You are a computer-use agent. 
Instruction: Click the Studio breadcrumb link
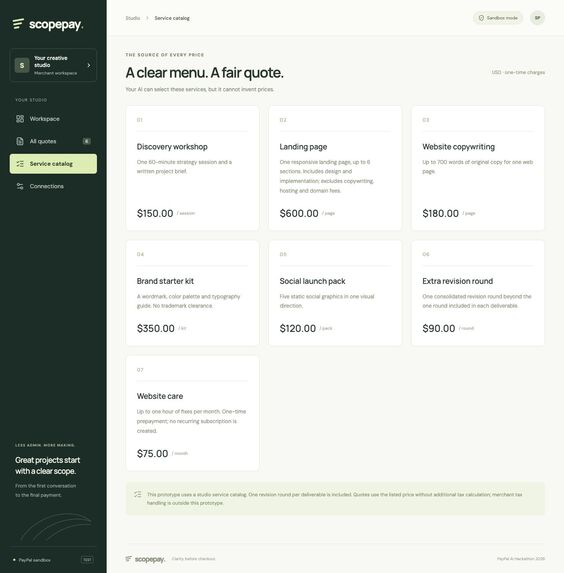click(x=133, y=18)
